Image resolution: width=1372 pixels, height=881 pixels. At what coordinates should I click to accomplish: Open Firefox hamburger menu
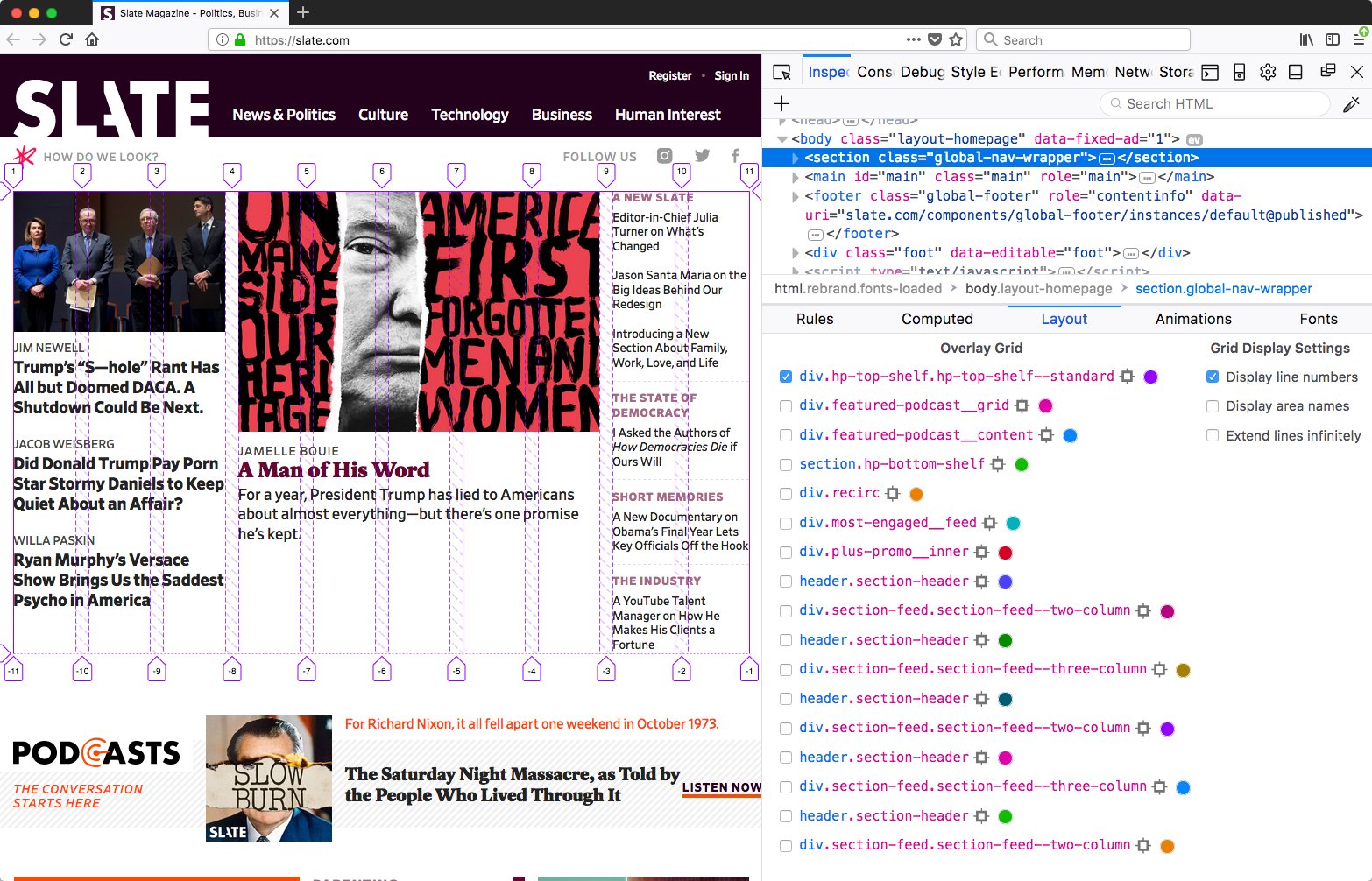(1359, 39)
